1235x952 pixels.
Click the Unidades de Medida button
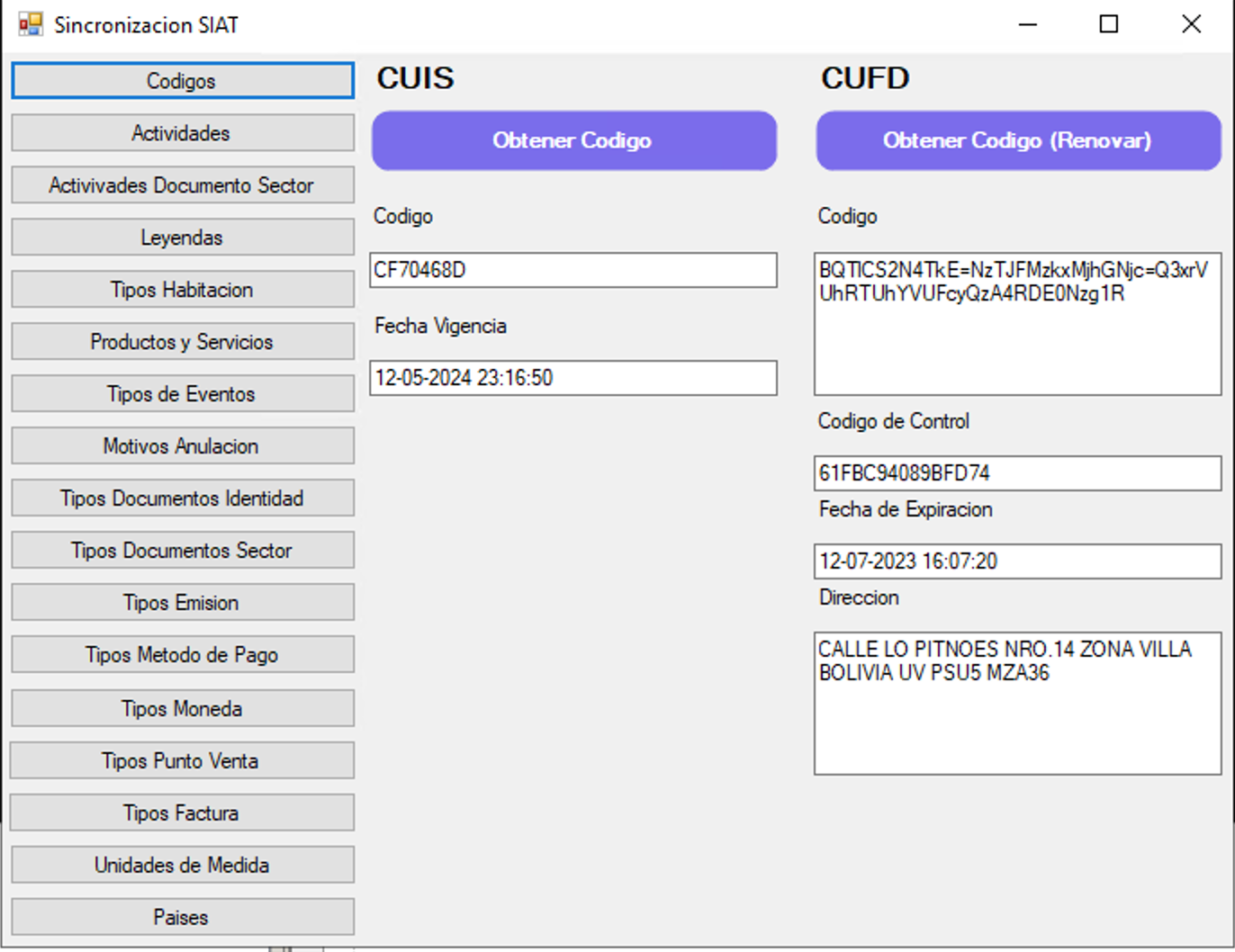[182, 866]
